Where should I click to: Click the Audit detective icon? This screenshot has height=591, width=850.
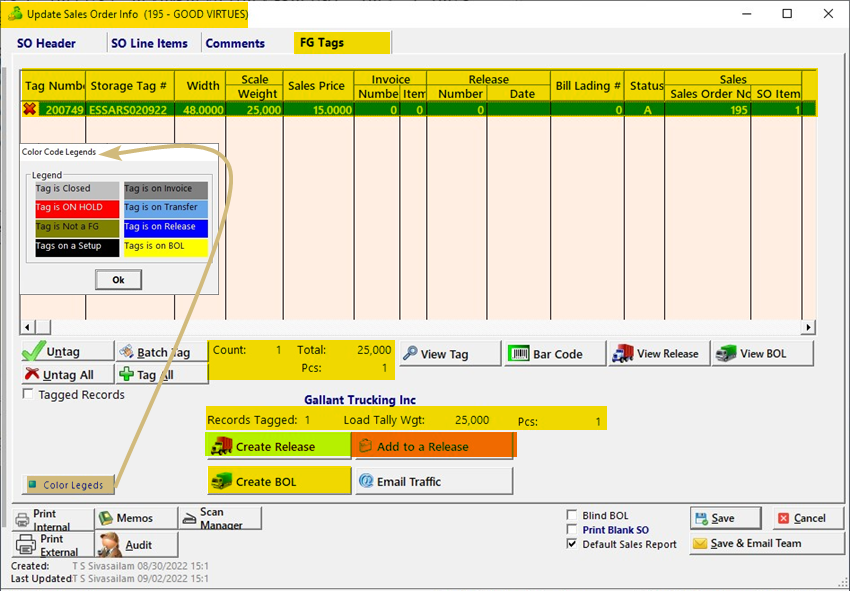point(110,544)
